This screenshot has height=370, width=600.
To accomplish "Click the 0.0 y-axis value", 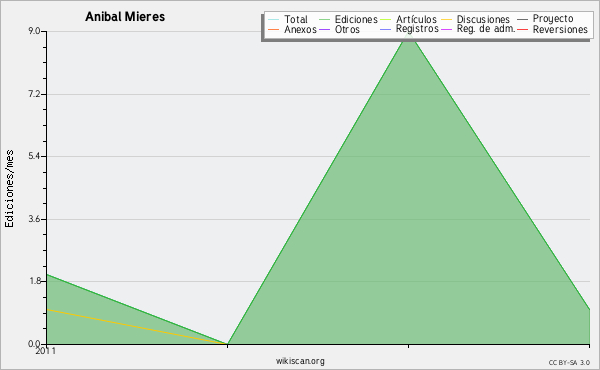I will click(x=35, y=344).
